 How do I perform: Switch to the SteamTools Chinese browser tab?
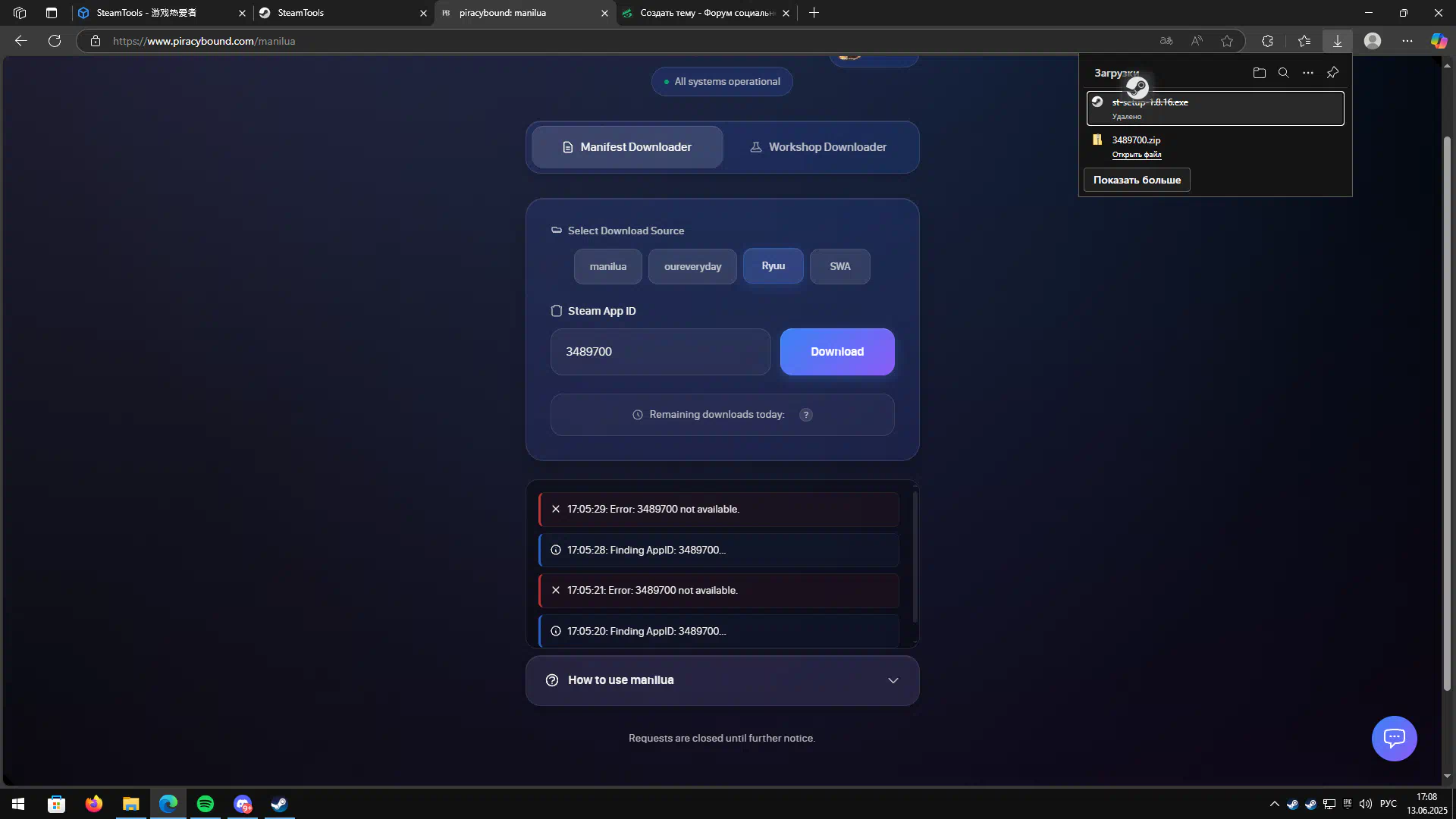click(162, 13)
